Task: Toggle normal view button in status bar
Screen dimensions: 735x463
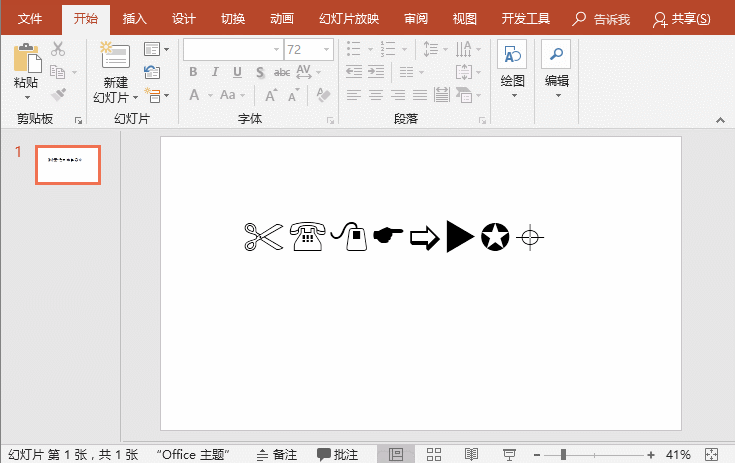Action: 396,454
